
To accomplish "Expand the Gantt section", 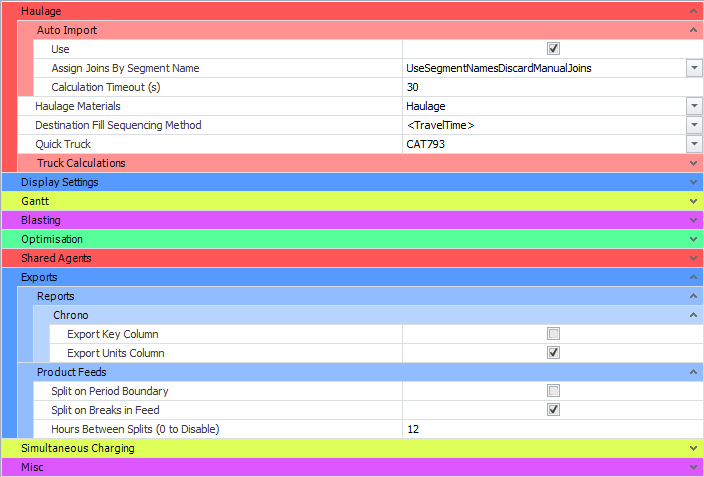I will pos(693,201).
